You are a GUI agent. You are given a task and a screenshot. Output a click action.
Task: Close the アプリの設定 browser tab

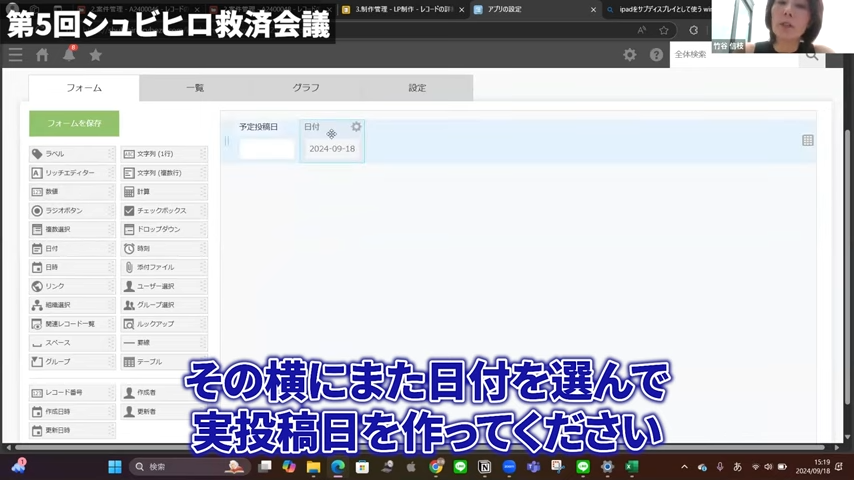pos(593,10)
